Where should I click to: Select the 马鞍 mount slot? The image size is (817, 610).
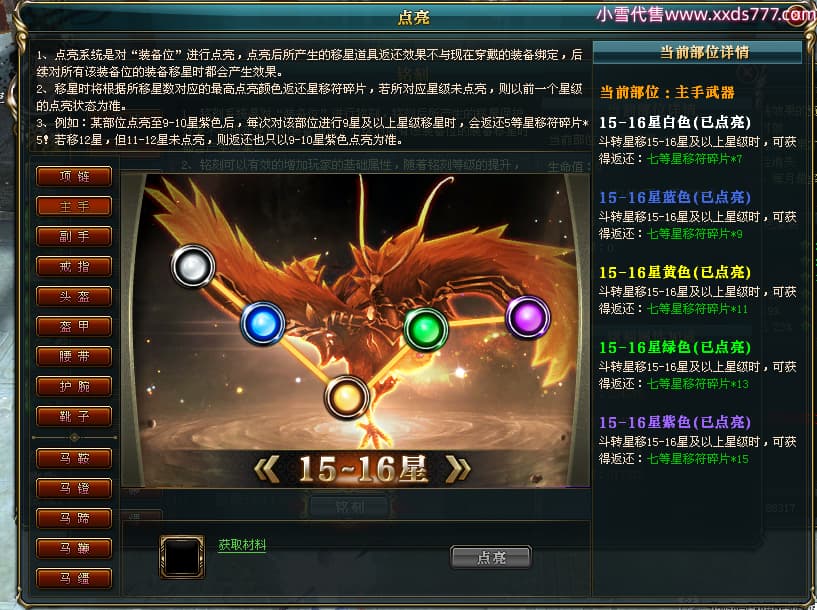[x=74, y=458]
